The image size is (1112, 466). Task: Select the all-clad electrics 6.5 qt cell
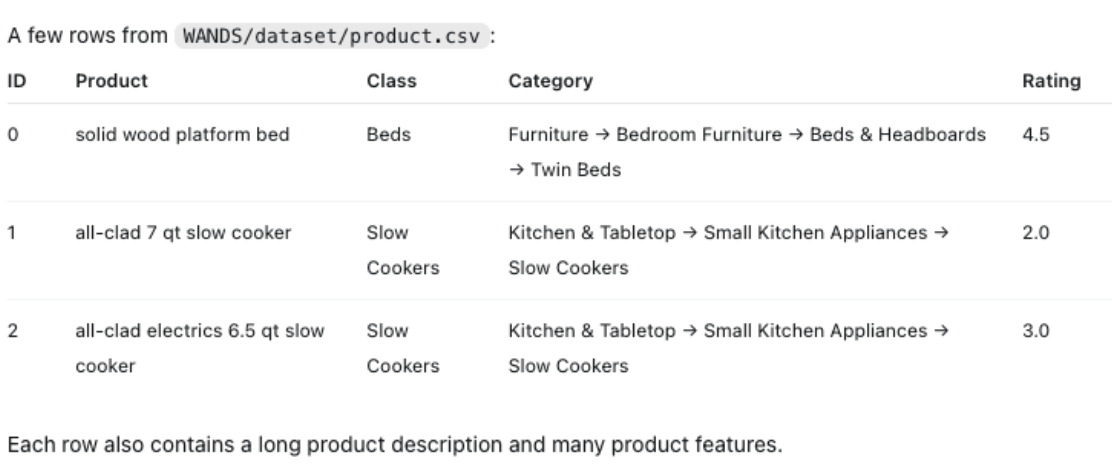click(200, 348)
